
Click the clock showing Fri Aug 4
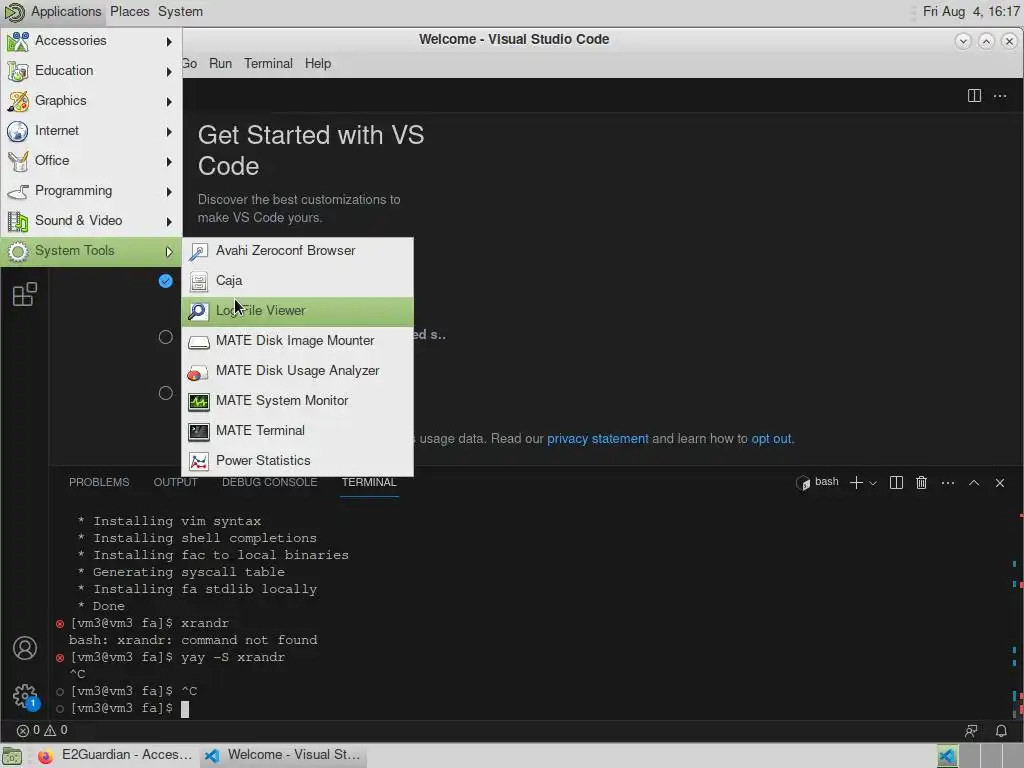coord(970,12)
